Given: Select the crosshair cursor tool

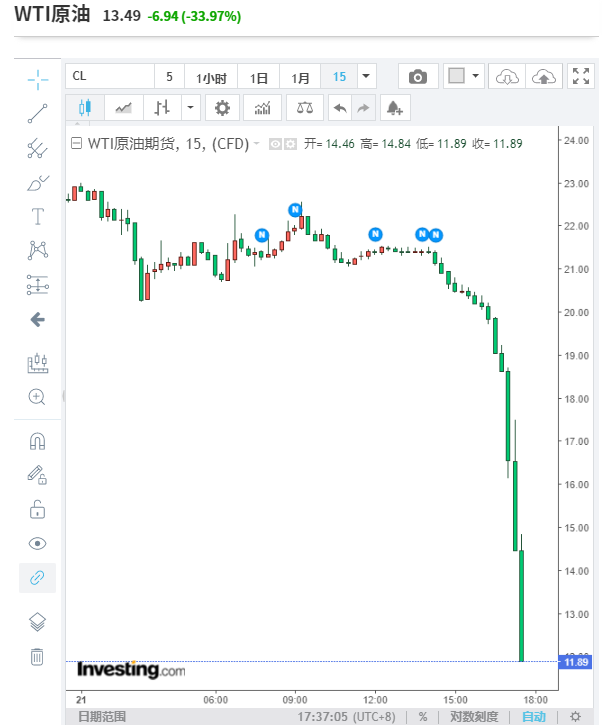Looking at the screenshot, I should pos(37,77).
